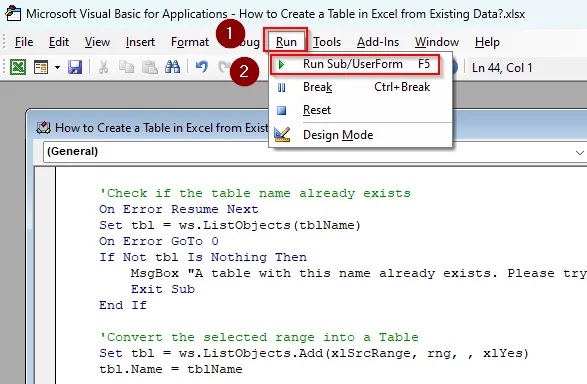Click the Cut scissors icon

pyautogui.click(x=103, y=67)
